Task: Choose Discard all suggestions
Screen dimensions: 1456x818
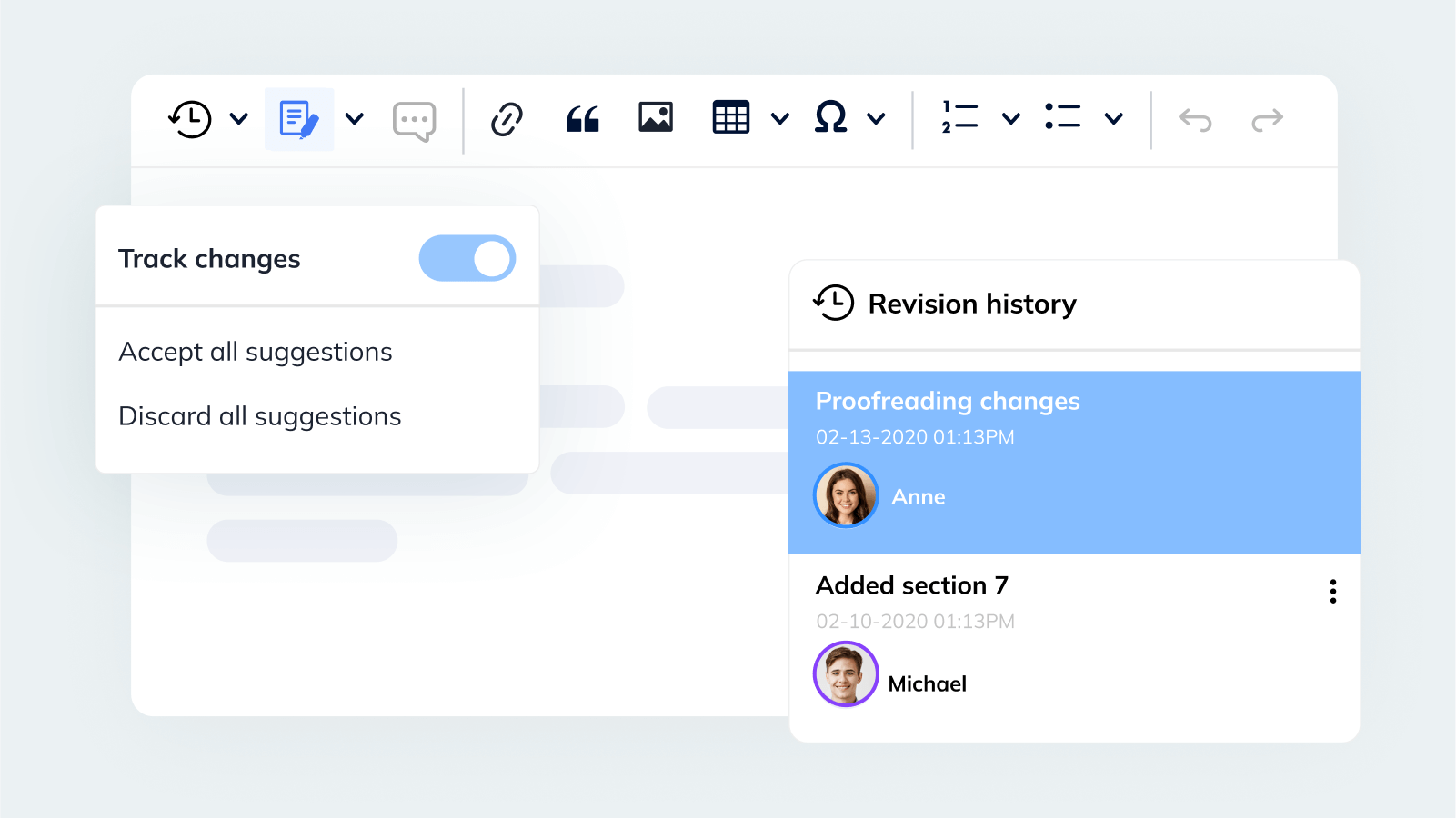Action: coord(260,417)
